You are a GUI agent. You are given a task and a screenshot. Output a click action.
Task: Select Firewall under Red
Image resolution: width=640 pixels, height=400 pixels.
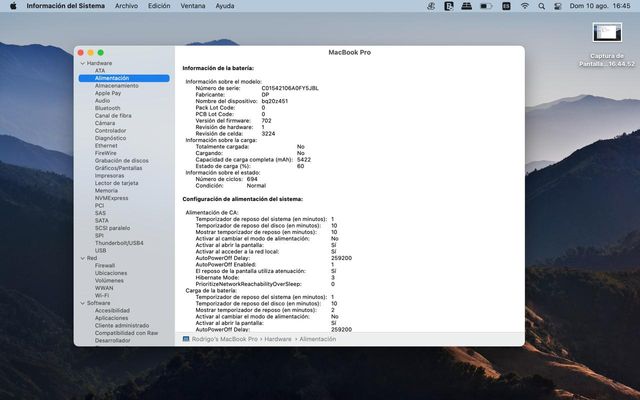[104, 265]
